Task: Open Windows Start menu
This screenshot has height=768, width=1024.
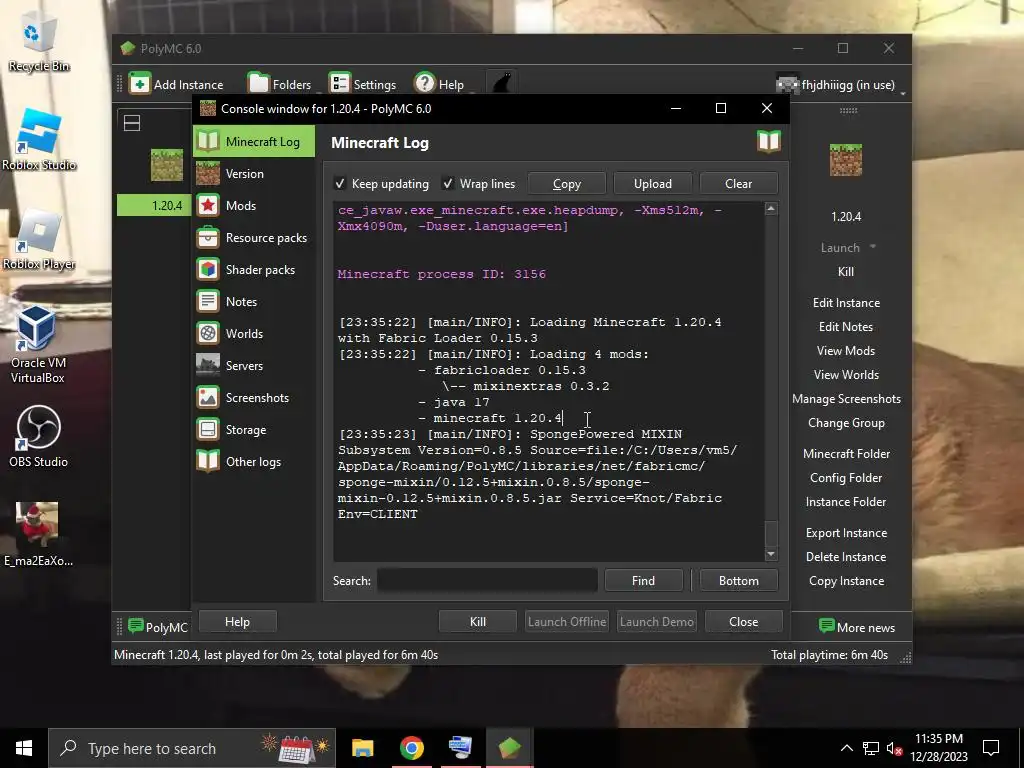Action: point(24,748)
